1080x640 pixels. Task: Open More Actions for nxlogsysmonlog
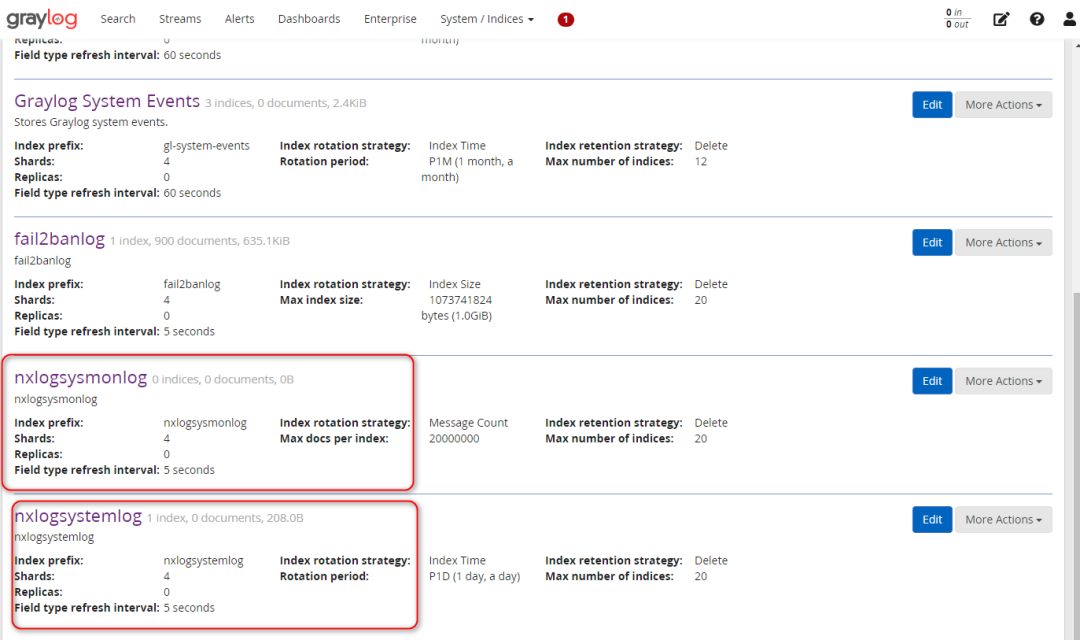click(1003, 381)
